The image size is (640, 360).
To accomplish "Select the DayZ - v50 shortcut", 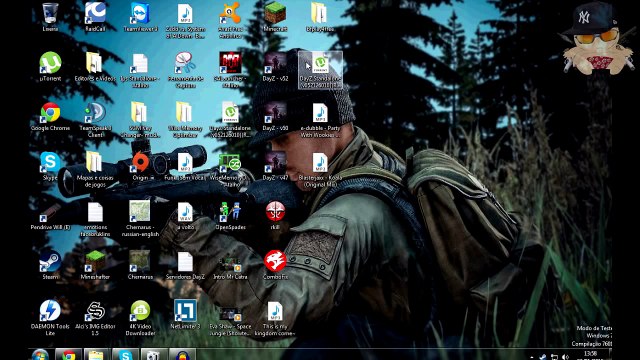I will (275, 116).
